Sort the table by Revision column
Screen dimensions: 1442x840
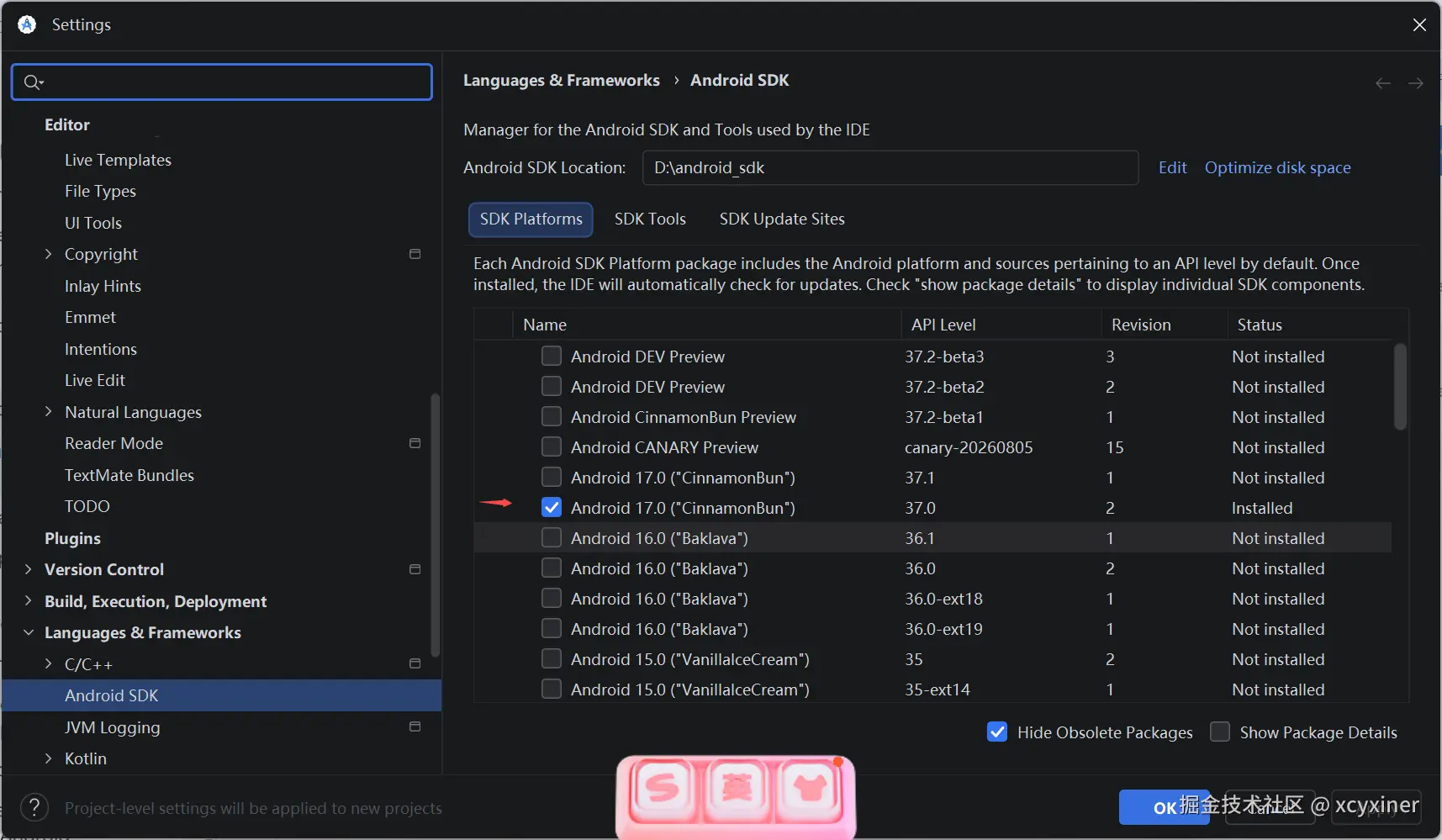[x=1165, y=325]
